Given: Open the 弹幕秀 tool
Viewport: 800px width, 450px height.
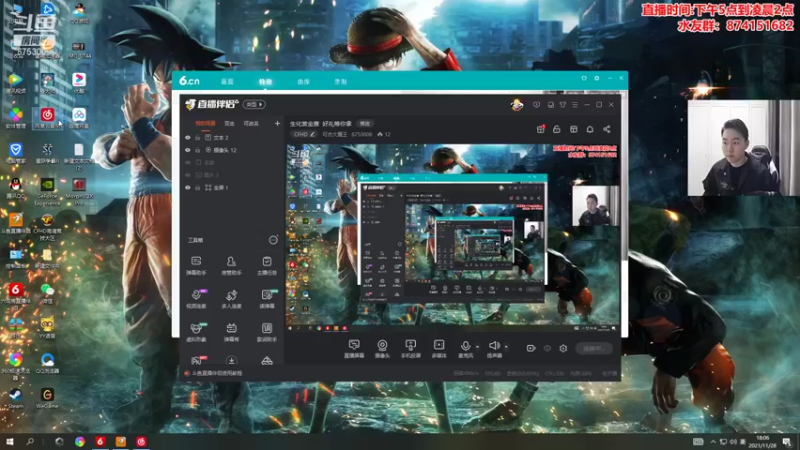Looking at the screenshot, I should (231, 332).
